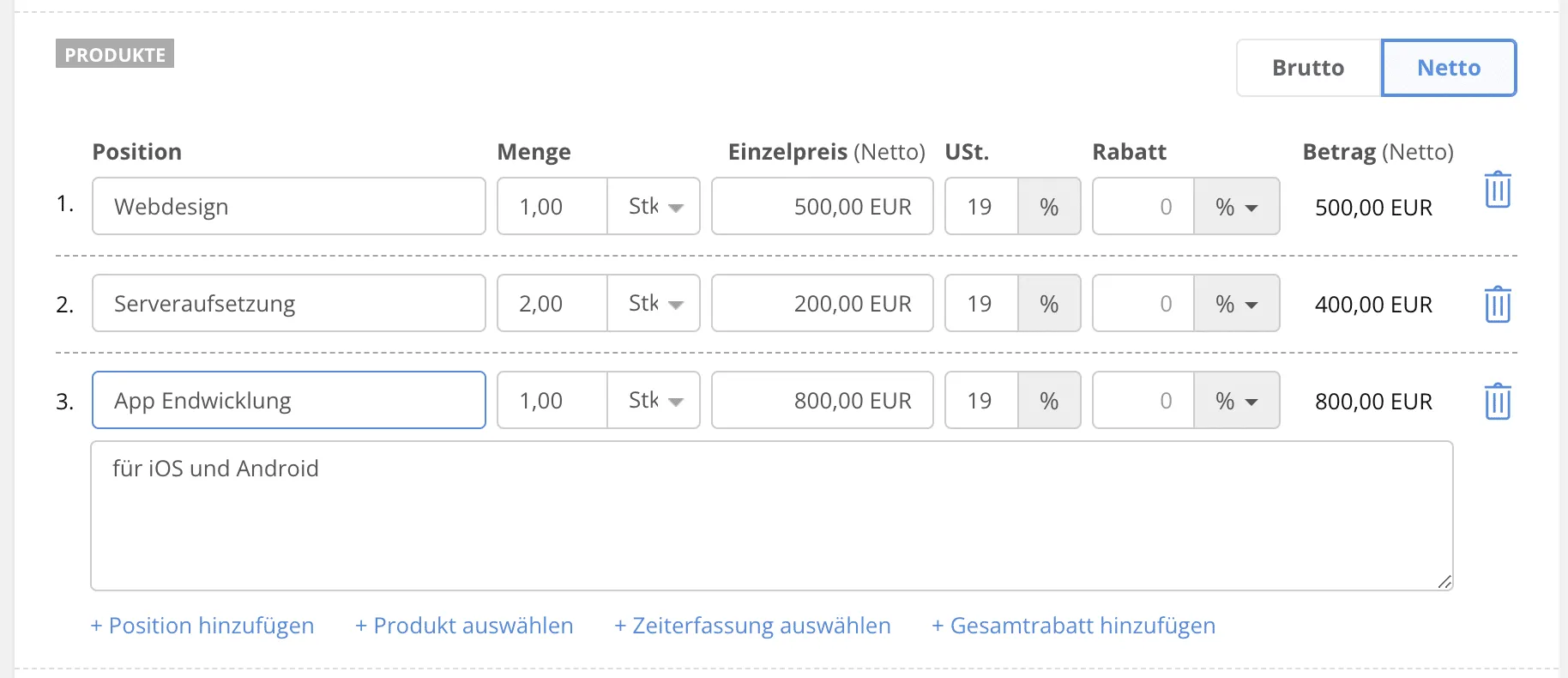Image resolution: width=1568 pixels, height=678 pixels.
Task: Switch price display to Brutto
Action: 1308,68
